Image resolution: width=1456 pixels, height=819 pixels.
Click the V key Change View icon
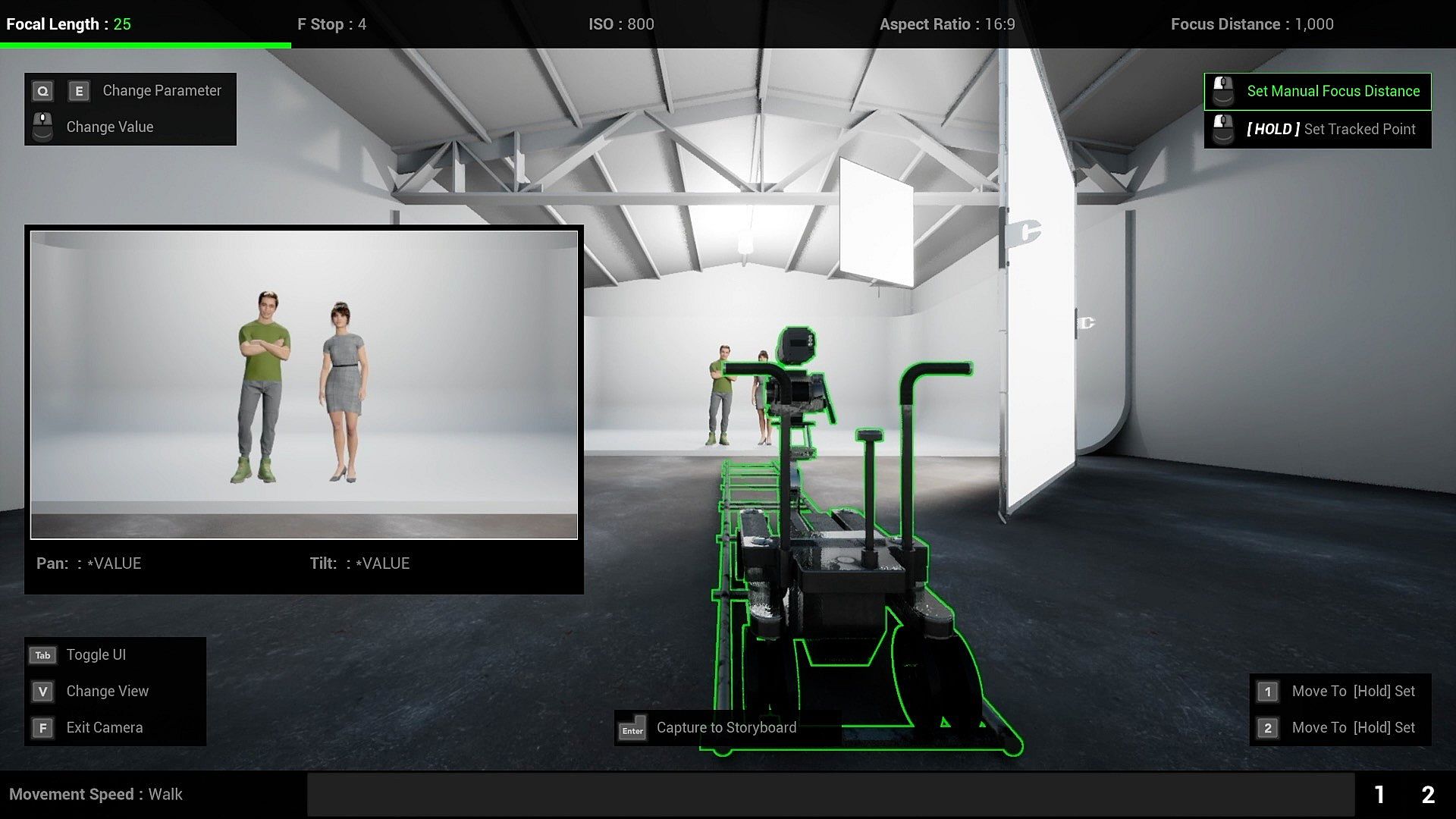point(43,692)
